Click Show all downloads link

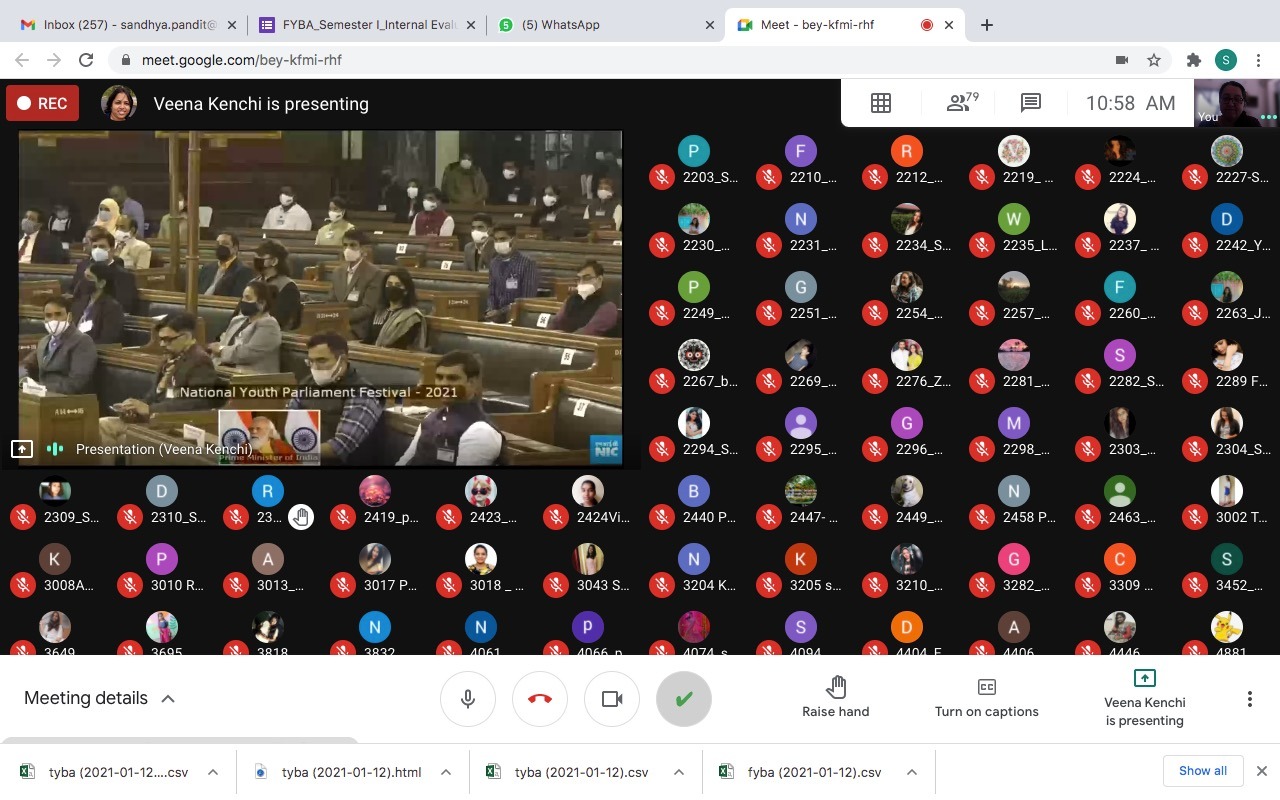tap(1202, 770)
